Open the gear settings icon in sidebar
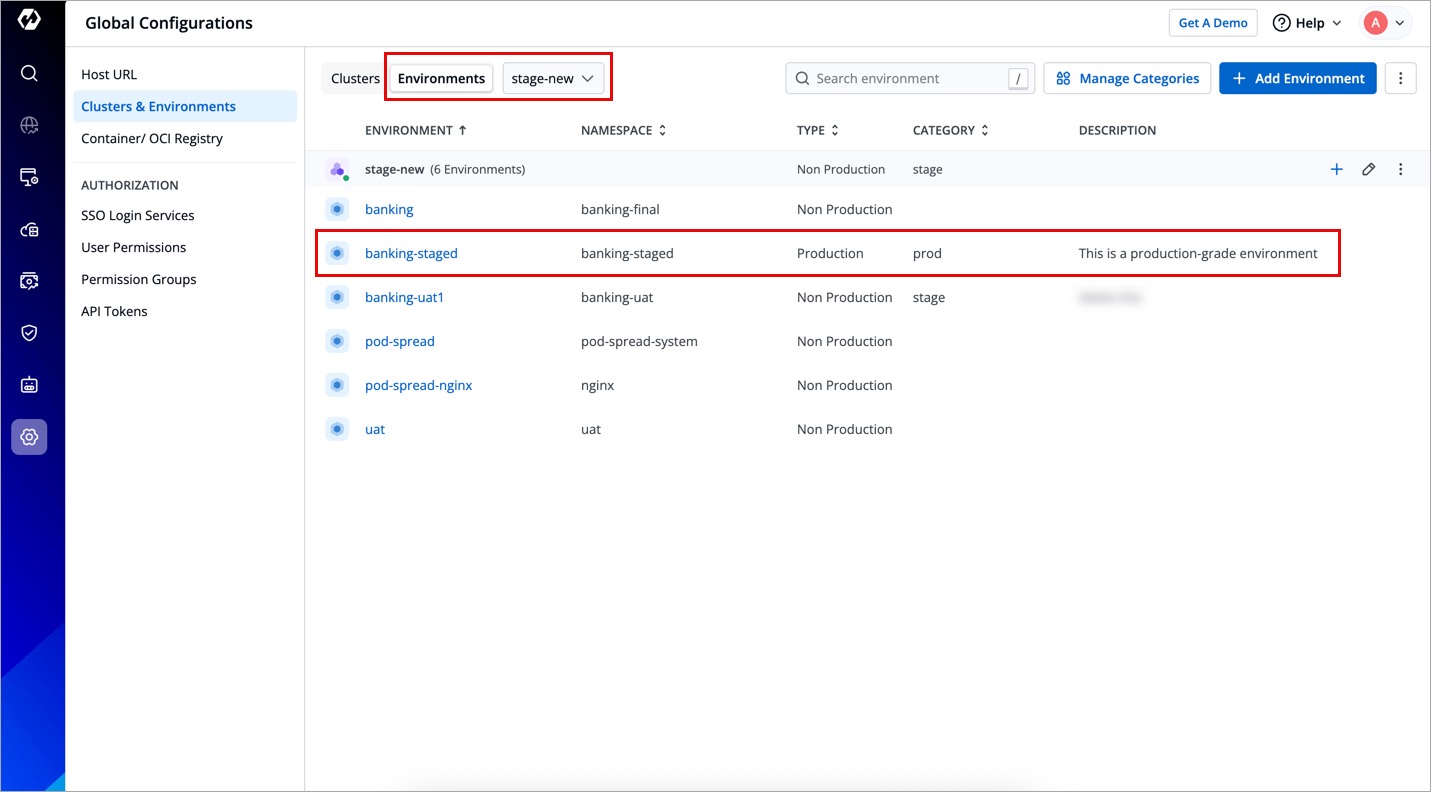Viewport: 1431px width, 792px height. pos(29,437)
